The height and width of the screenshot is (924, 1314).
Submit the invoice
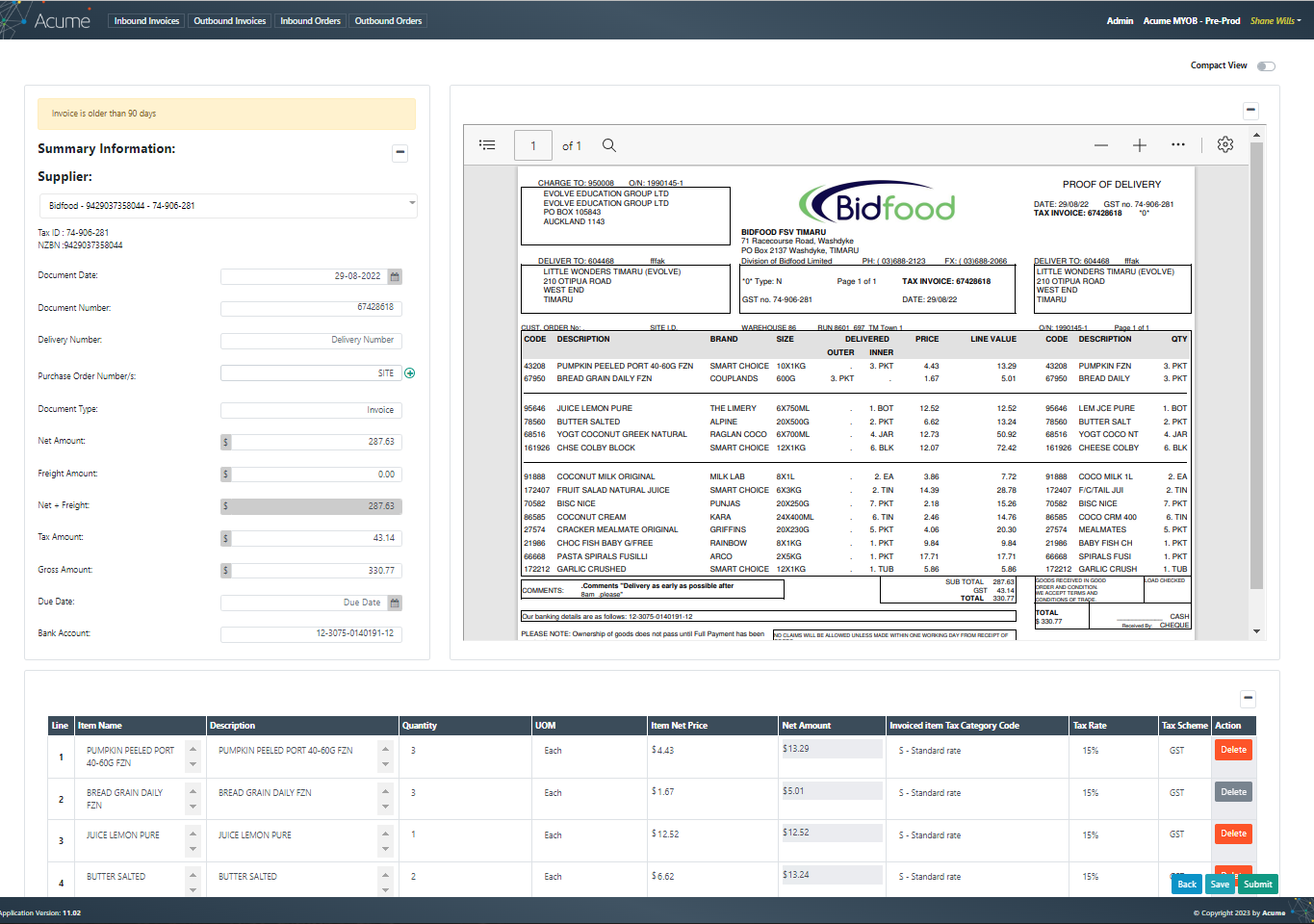pyautogui.click(x=1258, y=884)
